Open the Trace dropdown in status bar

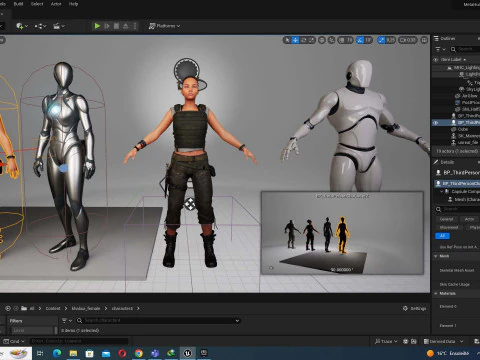[x=386, y=341]
